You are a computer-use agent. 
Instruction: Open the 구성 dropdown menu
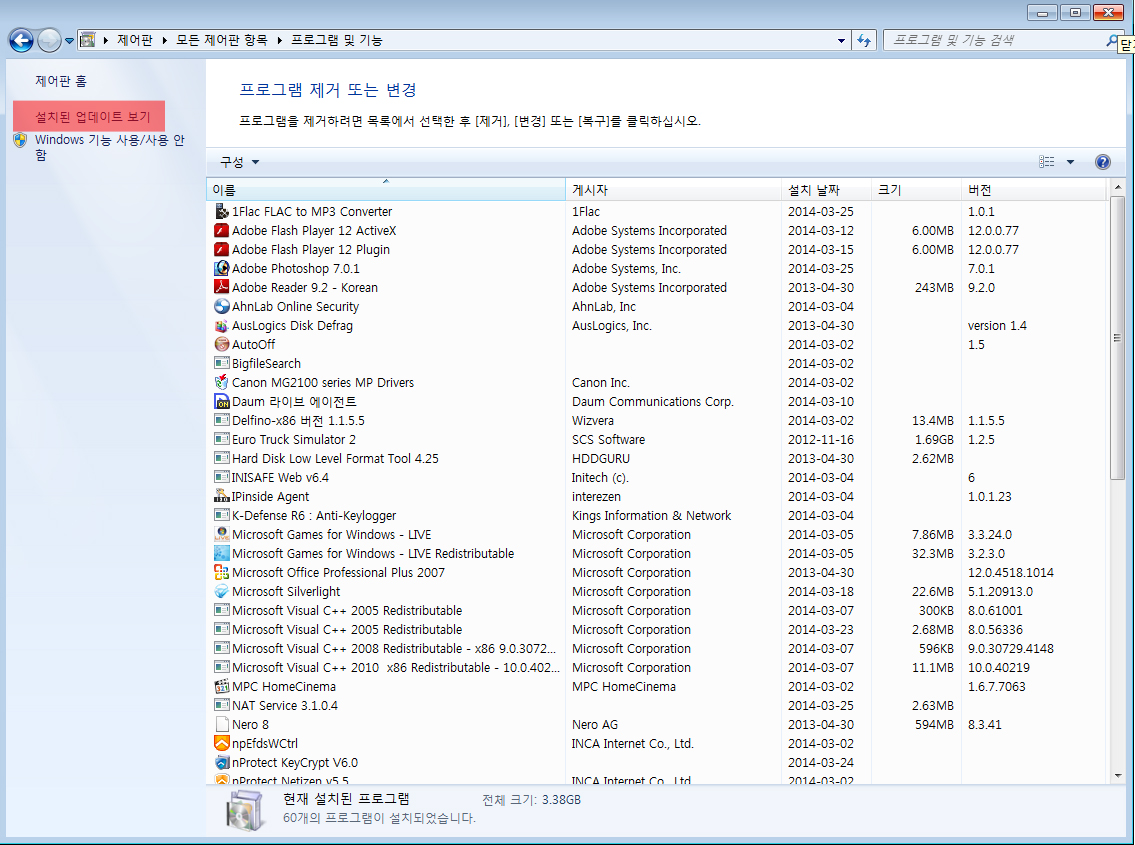click(240, 162)
